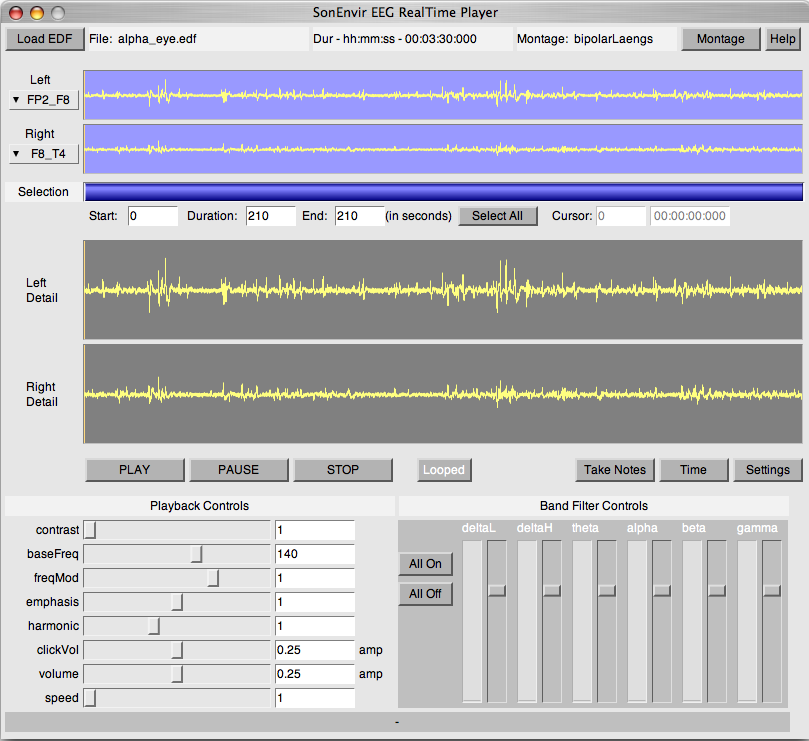Click the Band Filter Controls heading
Viewport: 809px width, 741px height.
pos(594,506)
